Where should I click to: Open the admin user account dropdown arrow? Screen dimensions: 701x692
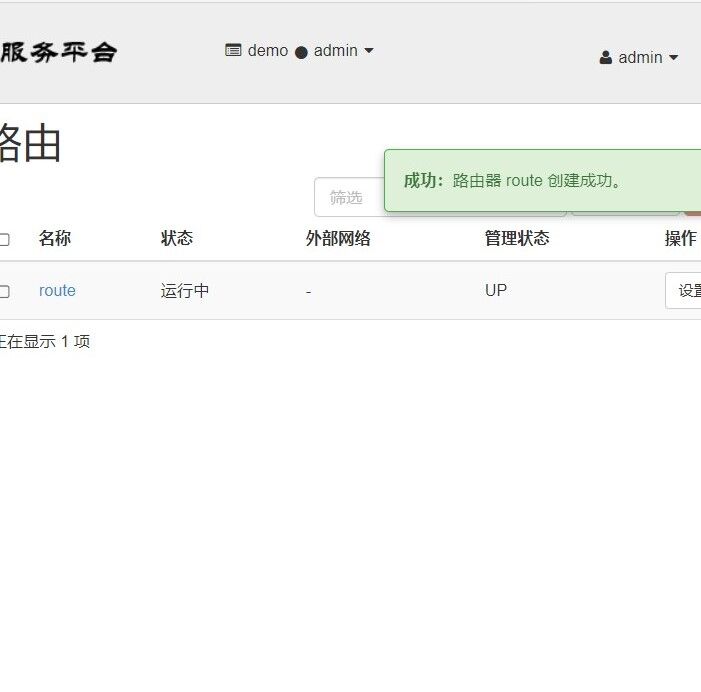[673, 58]
